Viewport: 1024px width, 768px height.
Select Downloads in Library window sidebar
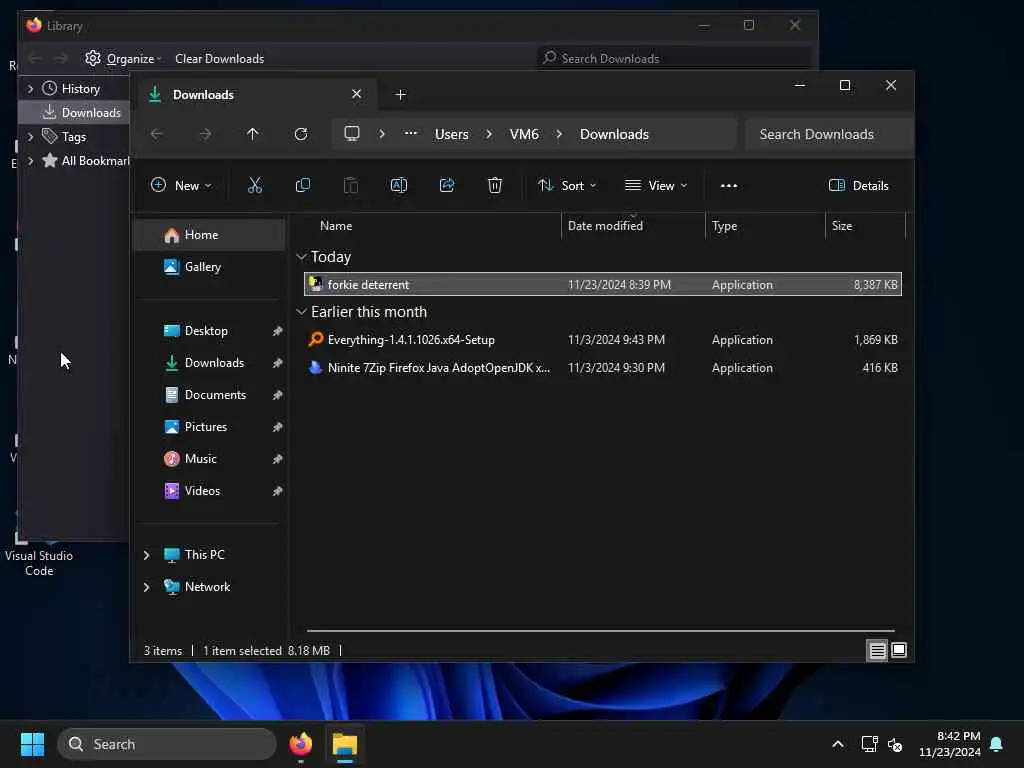coord(75,112)
